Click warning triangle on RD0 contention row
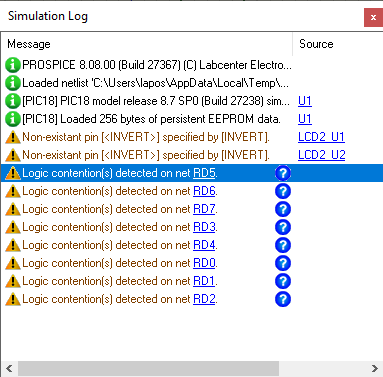Image resolution: width=383 pixels, height=377 pixels. coord(13,263)
